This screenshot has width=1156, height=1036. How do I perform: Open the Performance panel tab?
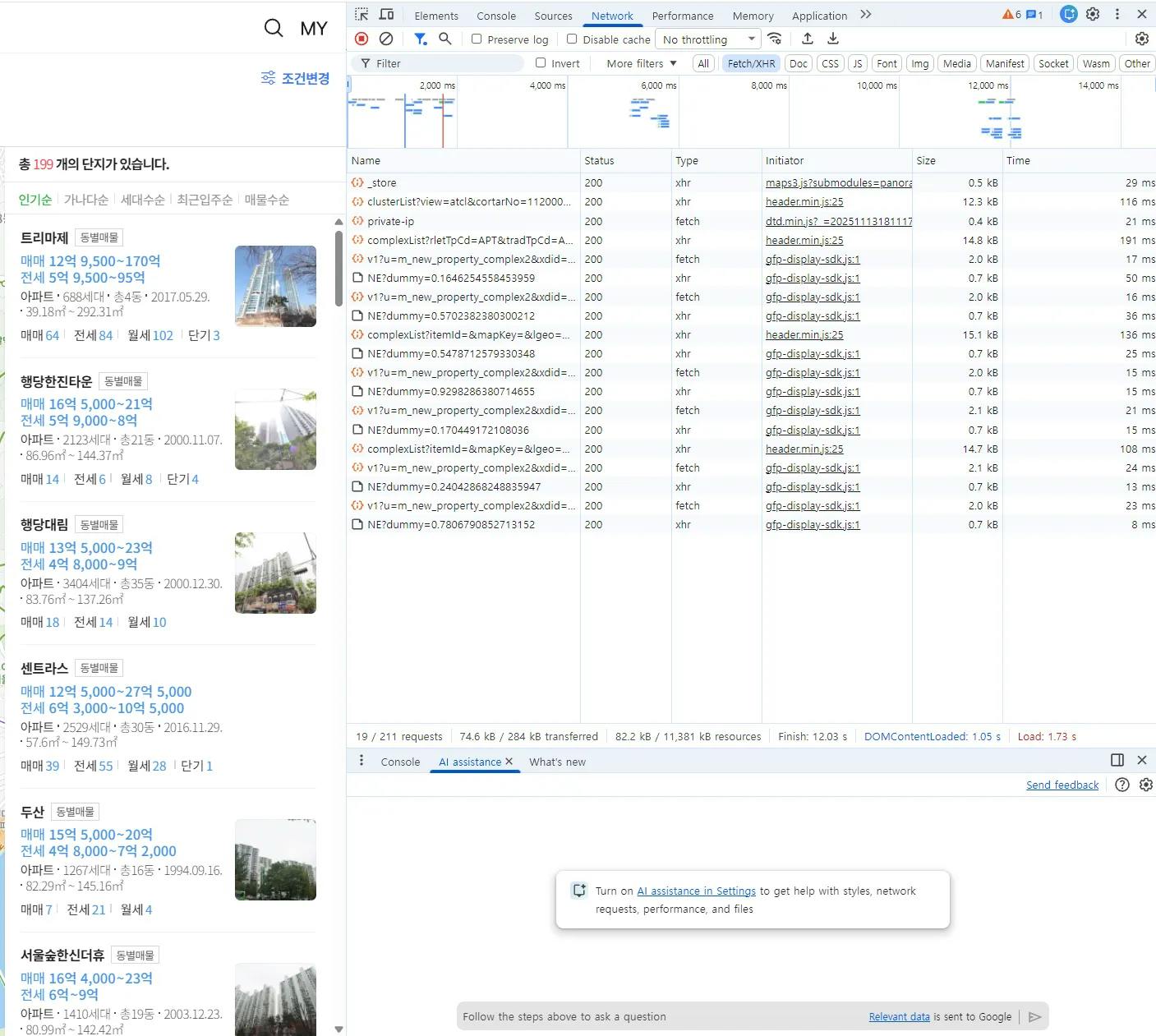pyautogui.click(x=682, y=16)
